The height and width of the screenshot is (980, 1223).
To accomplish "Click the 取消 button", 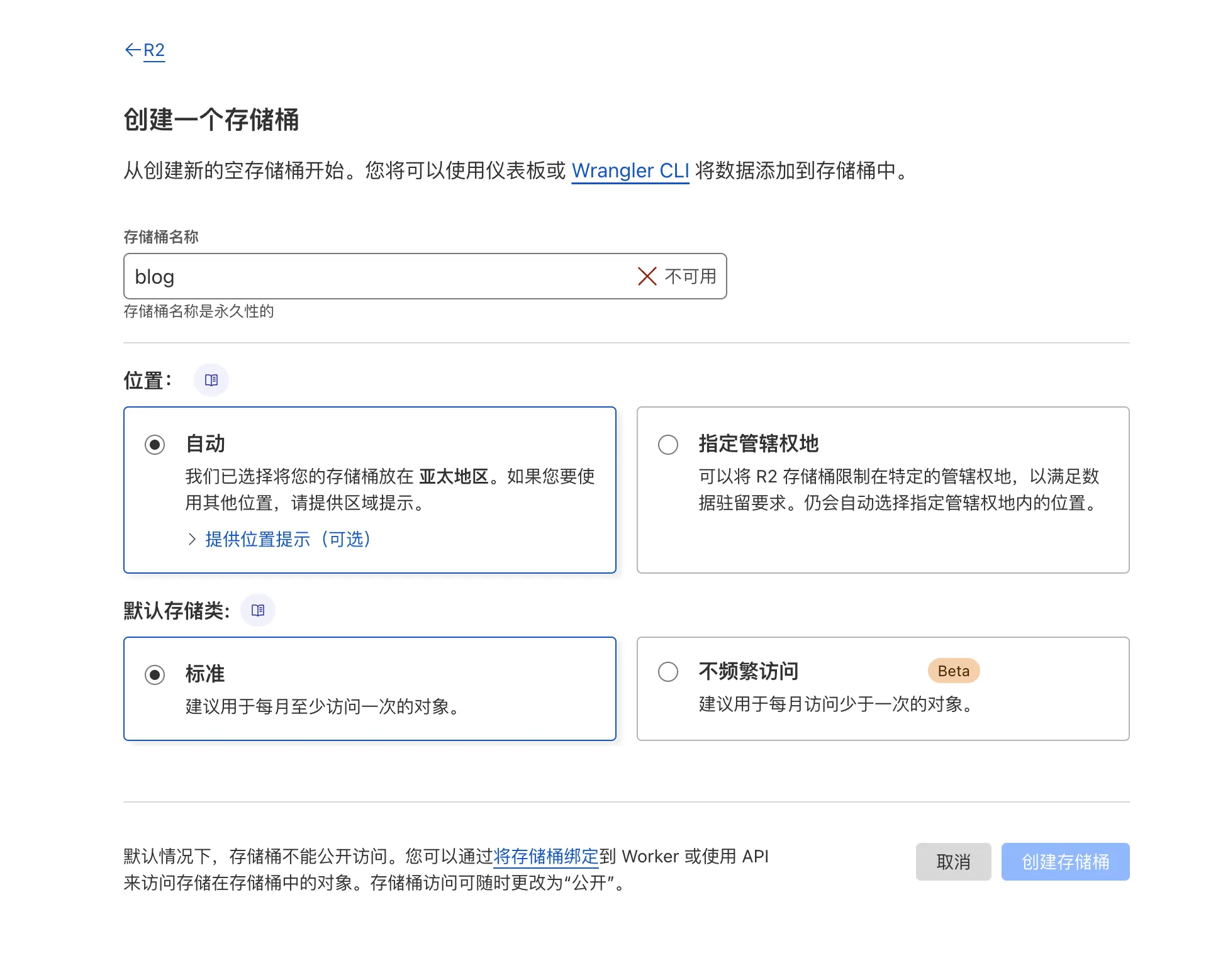I will click(952, 862).
